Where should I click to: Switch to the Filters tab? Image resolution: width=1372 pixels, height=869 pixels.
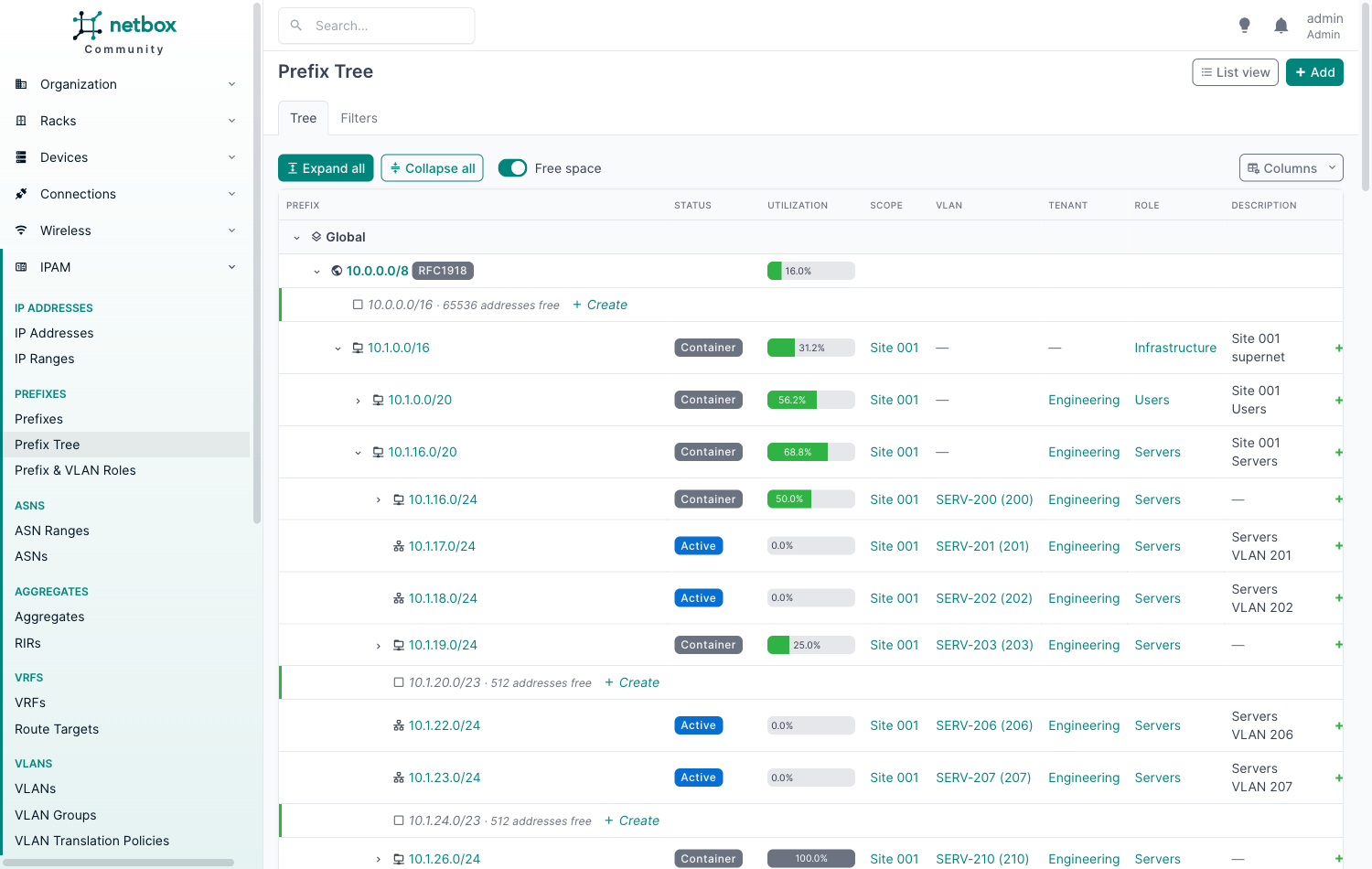pos(359,118)
